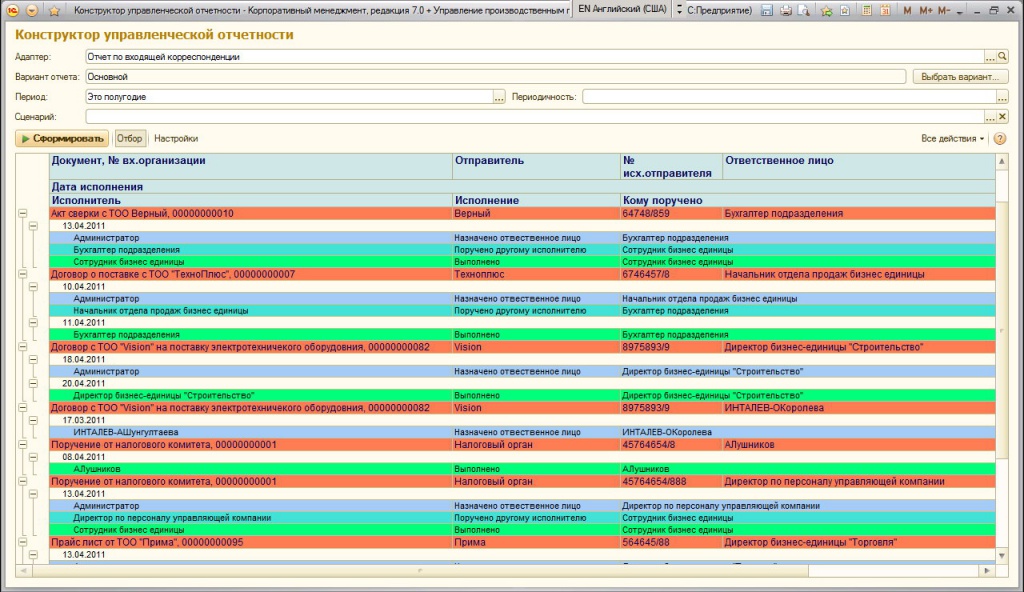Collapse the Прайс лист от ТОО Прима group

tap(22, 542)
